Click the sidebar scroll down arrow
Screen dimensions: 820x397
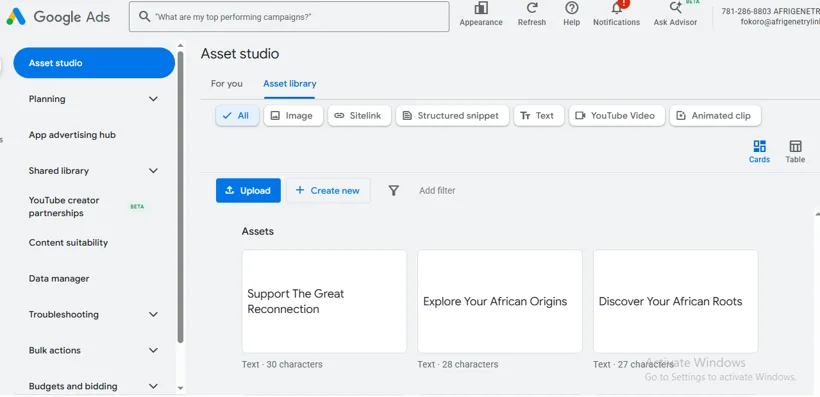point(181,389)
